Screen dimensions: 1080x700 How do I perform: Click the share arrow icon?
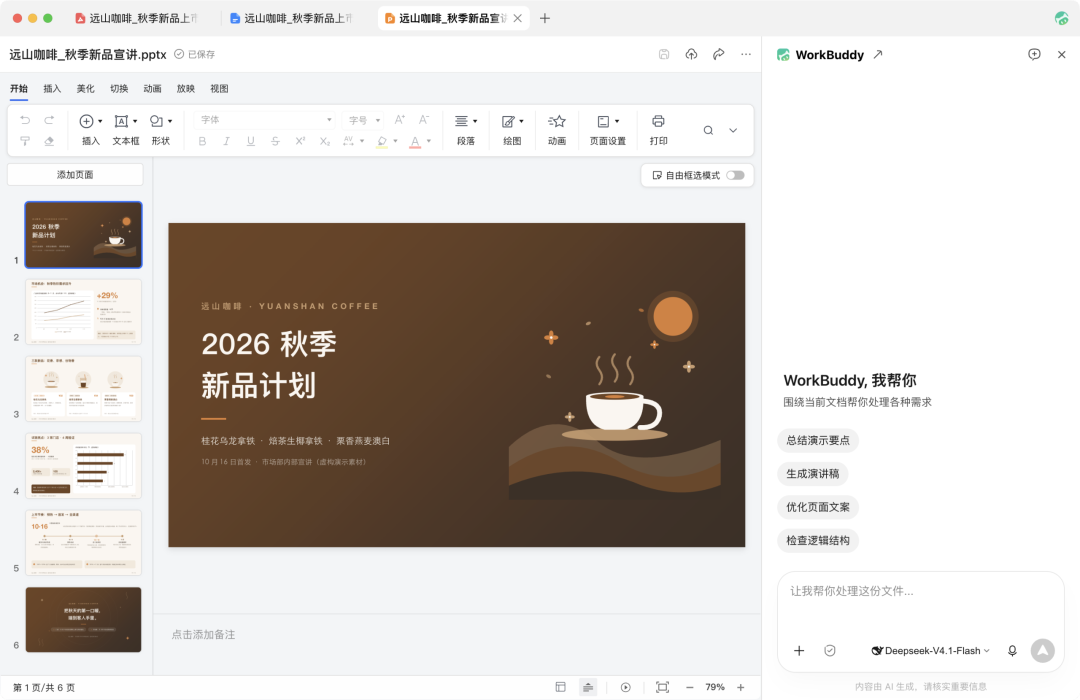(x=718, y=54)
